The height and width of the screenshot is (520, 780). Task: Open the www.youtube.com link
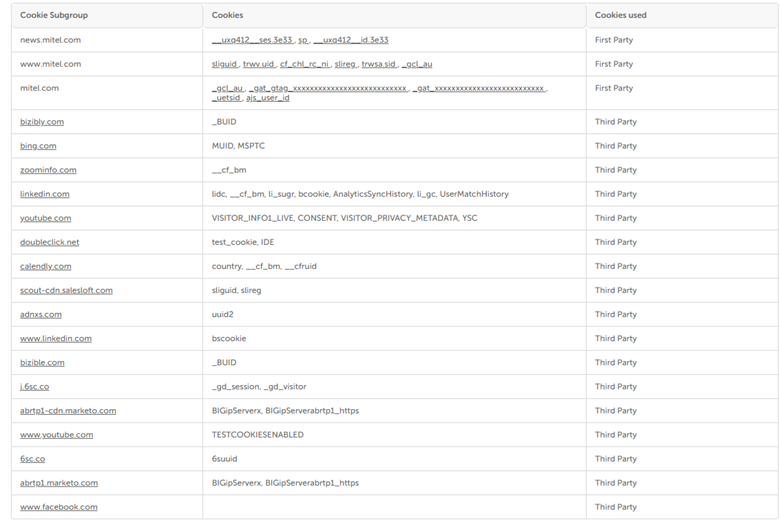pos(56,435)
